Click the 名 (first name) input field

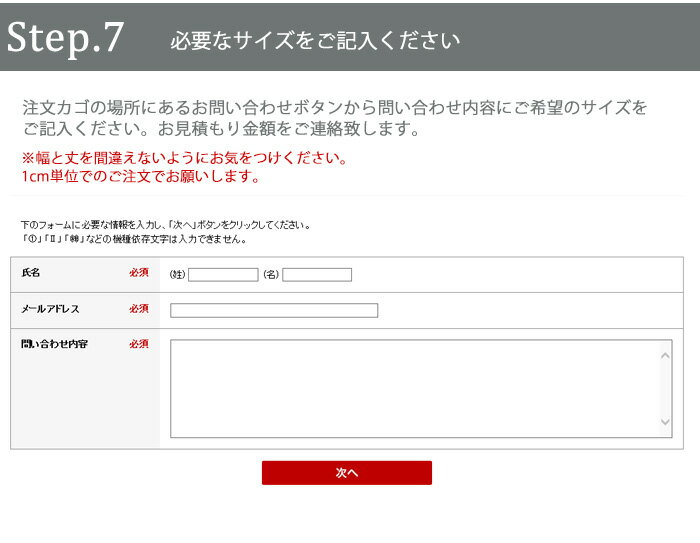pyautogui.click(x=317, y=275)
